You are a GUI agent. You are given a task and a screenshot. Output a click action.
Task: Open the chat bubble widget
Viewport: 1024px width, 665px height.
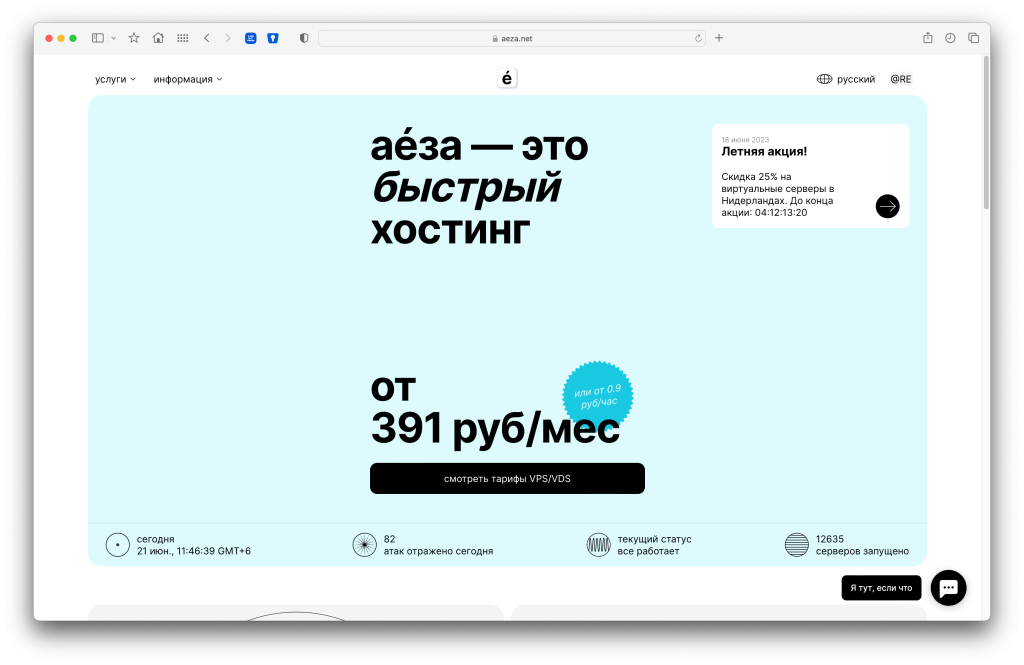pyautogui.click(x=948, y=588)
